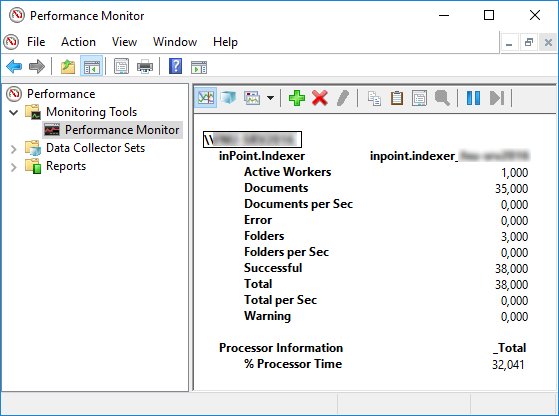The image size is (559, 416).
Task: Toggle Show/Hide Console Tree button
Action: (x=92, y=67)
